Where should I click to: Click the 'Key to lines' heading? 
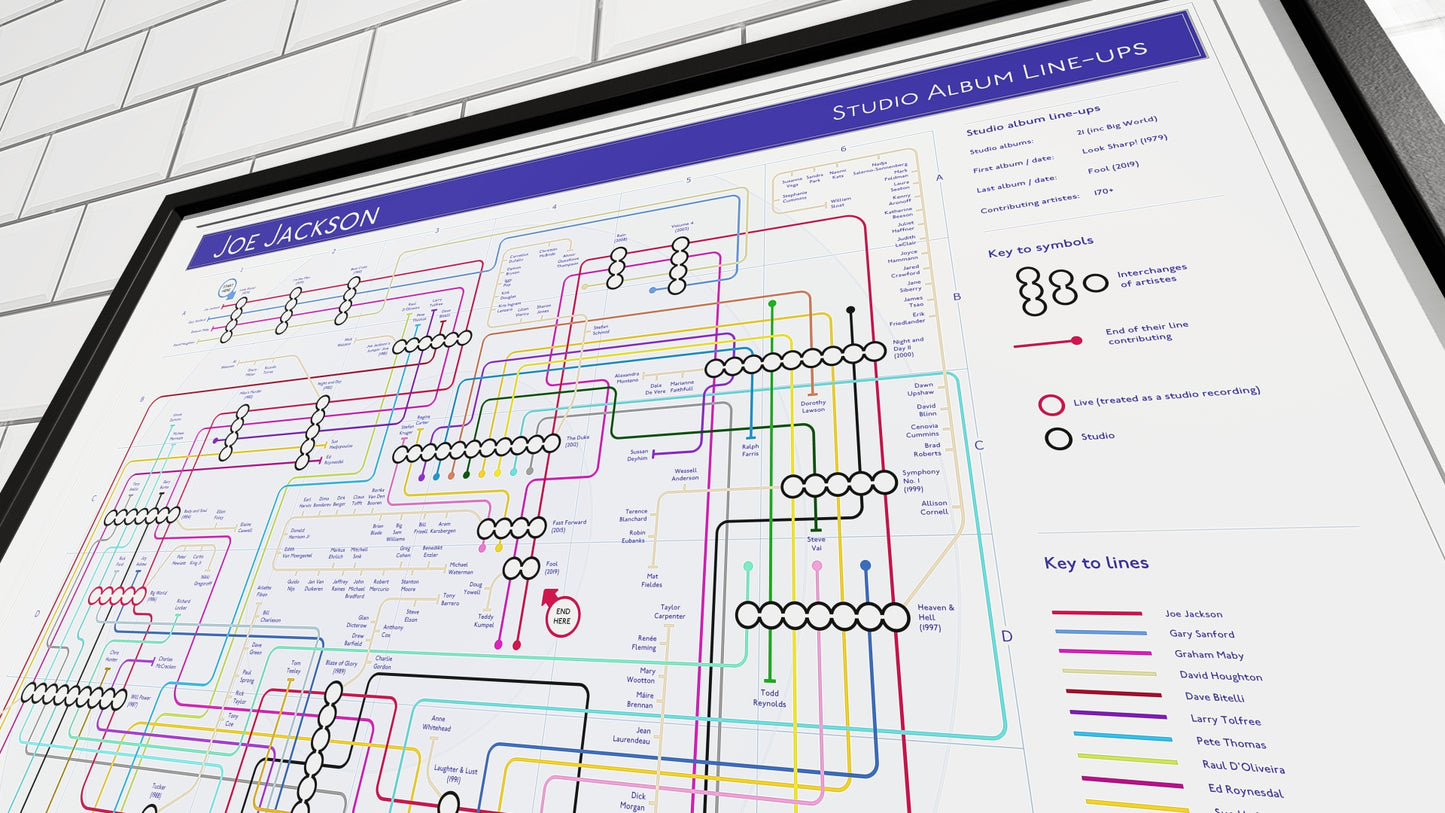click(x=1096, y=563)
